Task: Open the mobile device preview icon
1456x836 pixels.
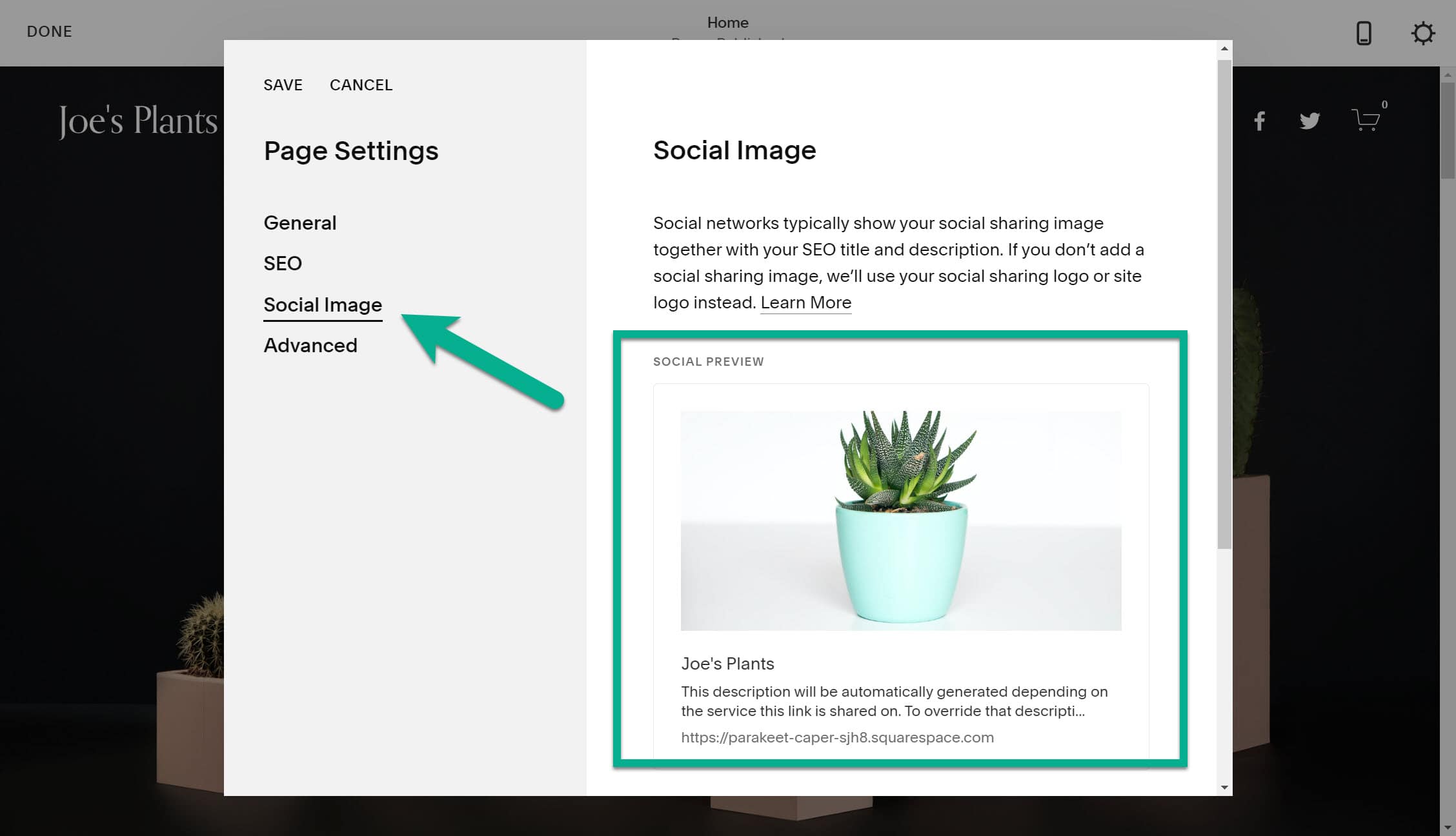Action: [x=1364, y=34]
